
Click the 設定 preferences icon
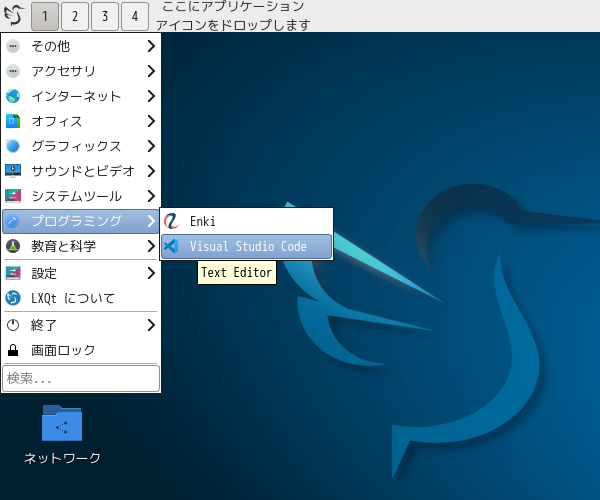[13, 273]
